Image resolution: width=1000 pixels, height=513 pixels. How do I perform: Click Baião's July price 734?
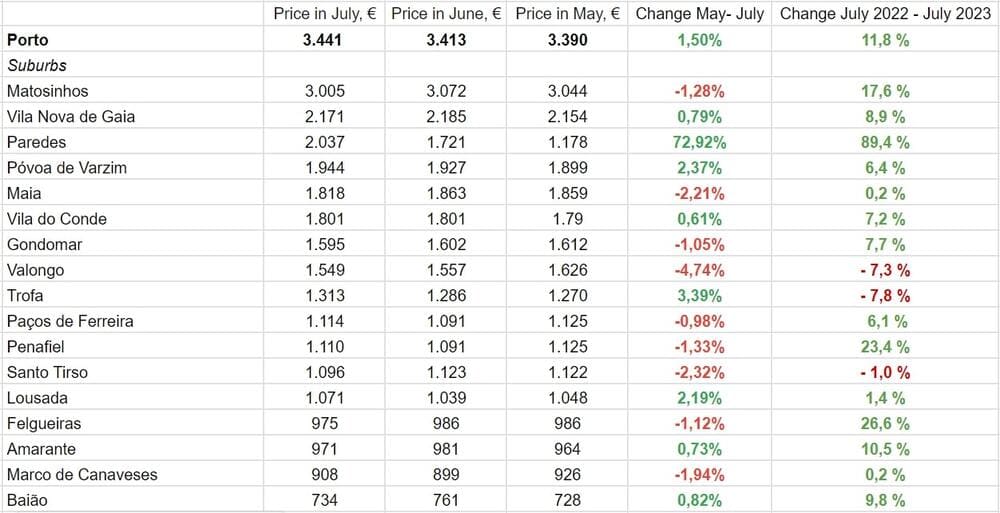pos(324,501)
